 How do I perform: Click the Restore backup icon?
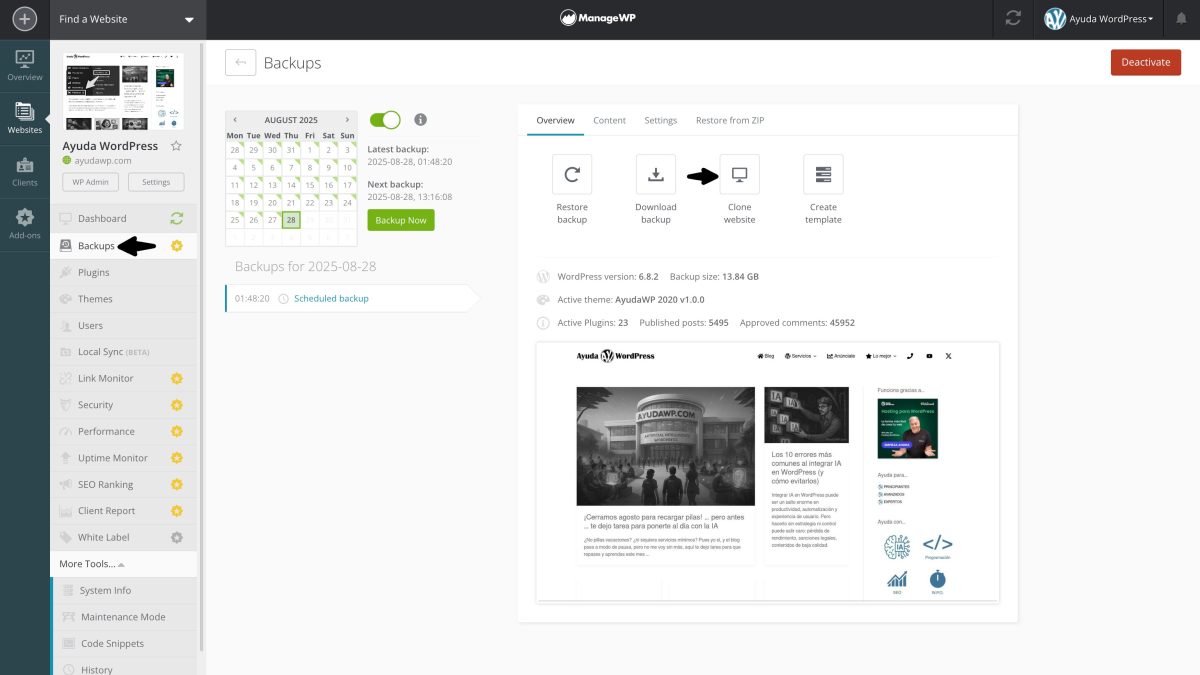click(x=571, y=174)
